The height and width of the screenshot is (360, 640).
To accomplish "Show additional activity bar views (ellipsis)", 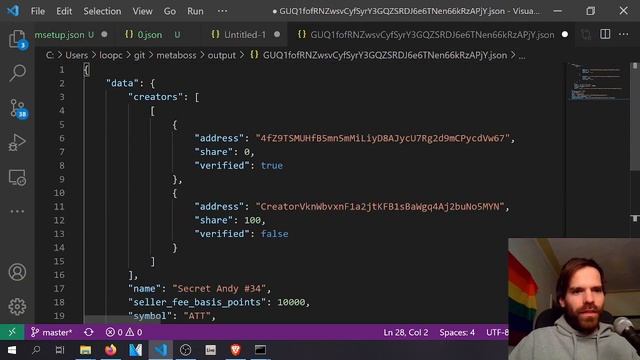I will click(x=17, y=211).
